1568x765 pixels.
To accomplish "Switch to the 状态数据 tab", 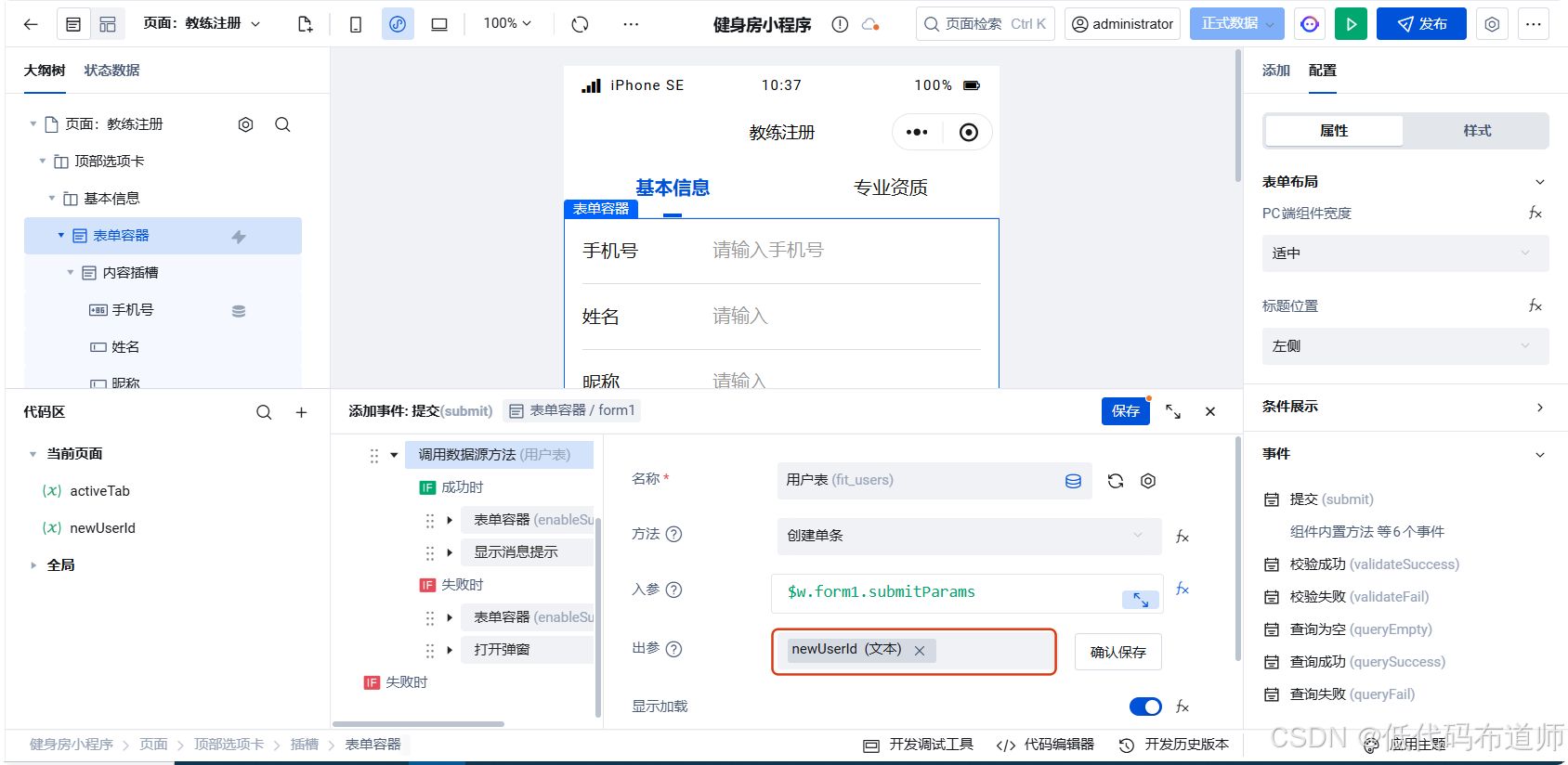I will (x=111, y=71).
